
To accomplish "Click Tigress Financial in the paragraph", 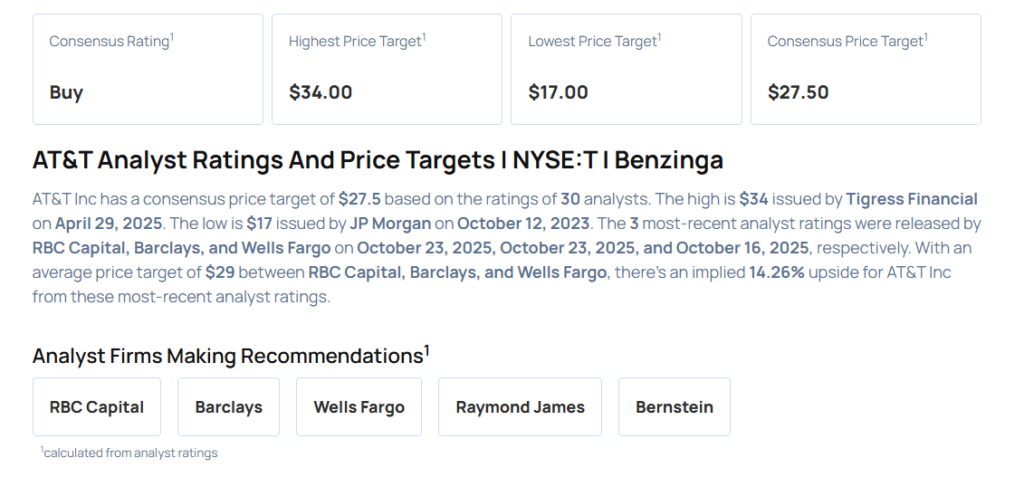I will 911,199.
